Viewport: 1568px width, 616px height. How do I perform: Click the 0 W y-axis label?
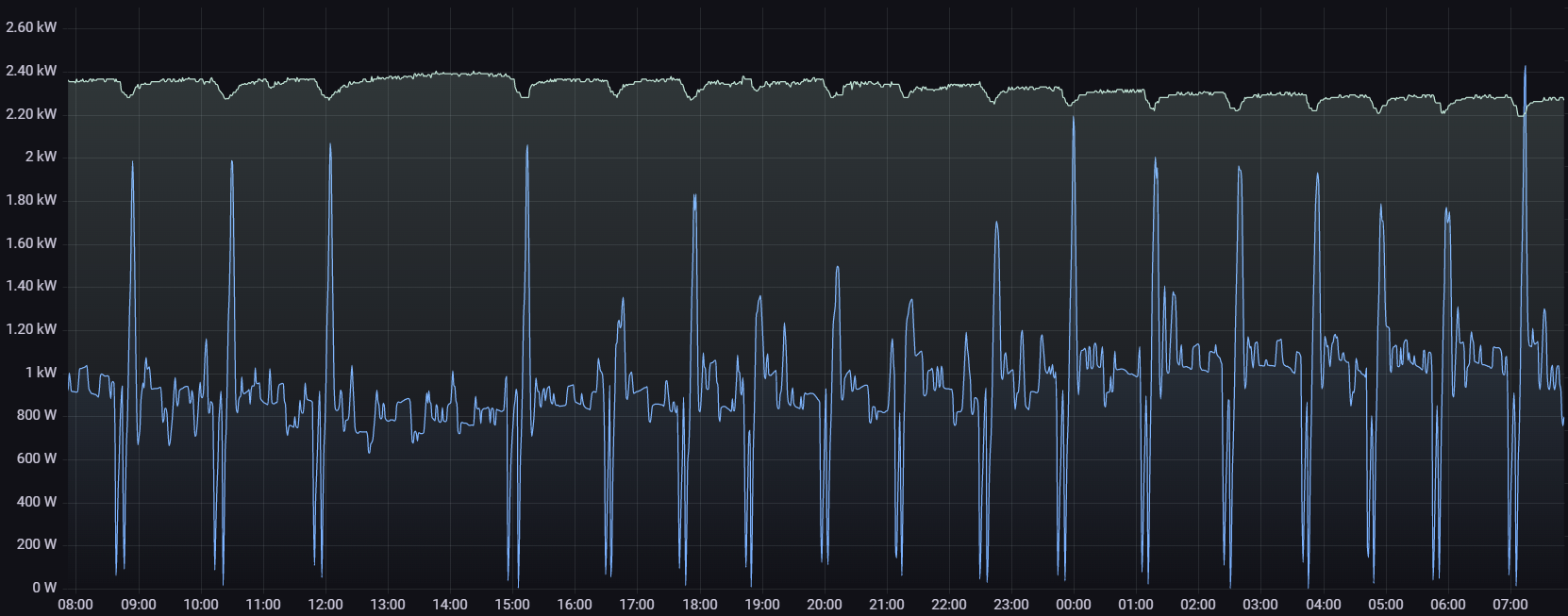point(44,588)
